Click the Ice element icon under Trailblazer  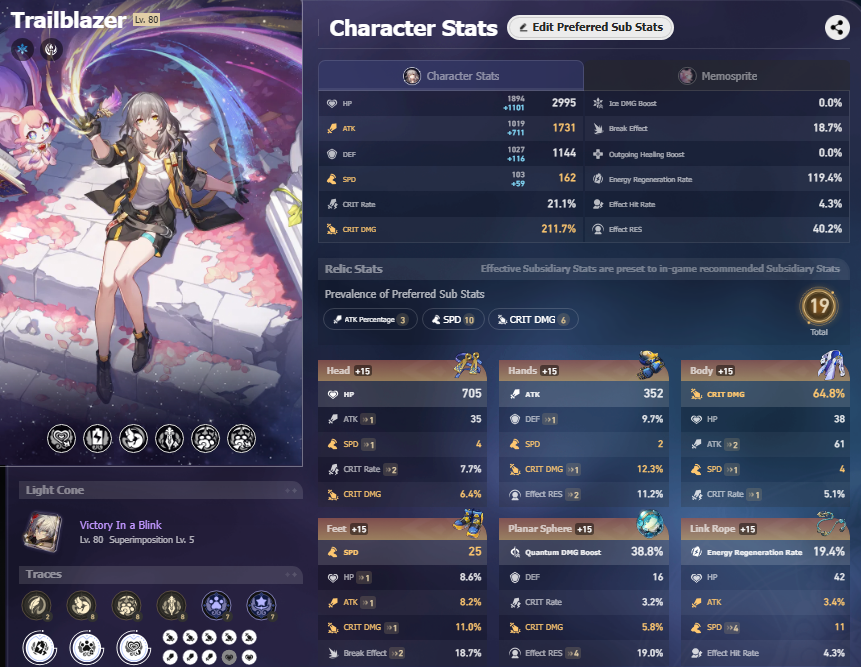click(23, 49)
